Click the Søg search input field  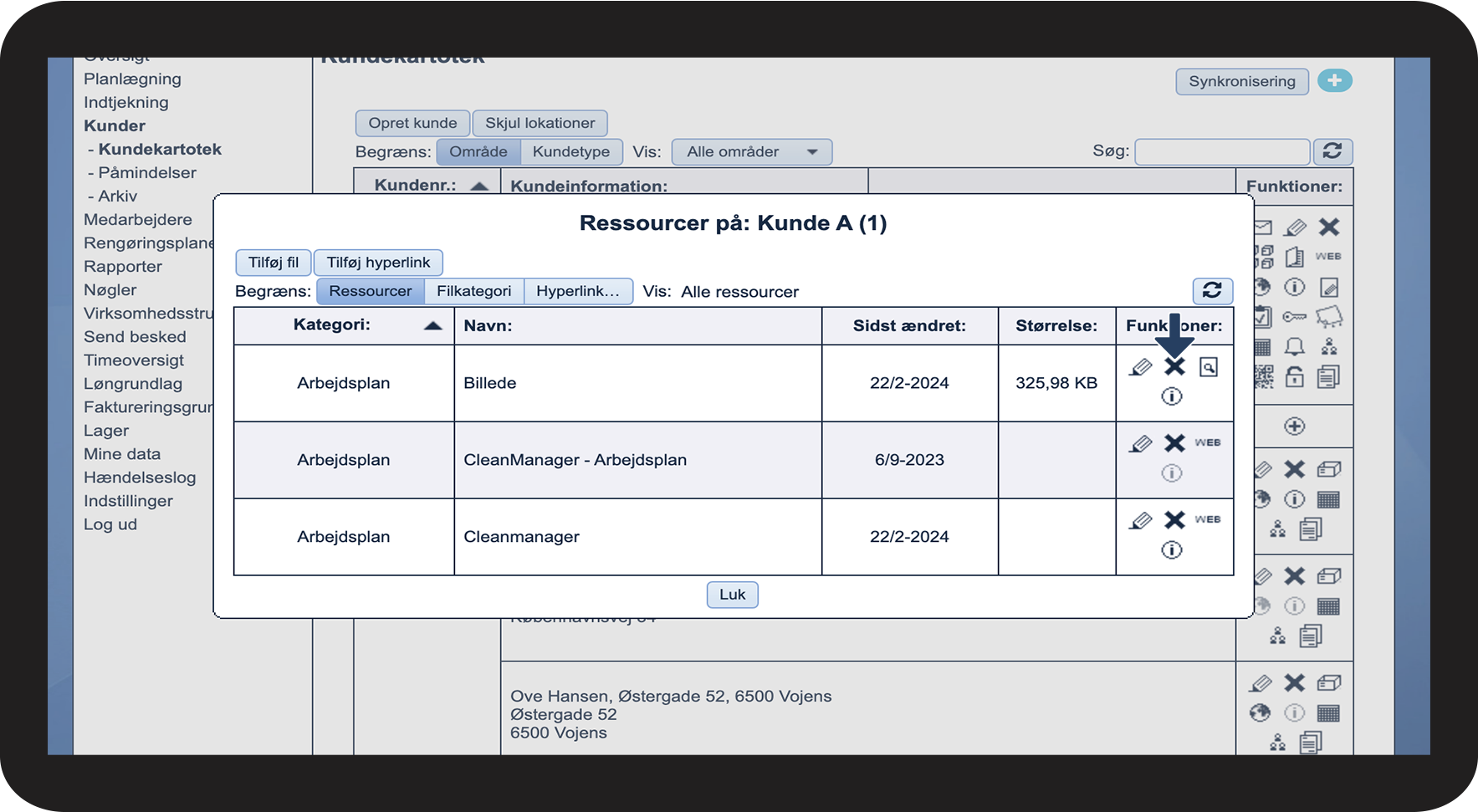tap(1221, 152)
